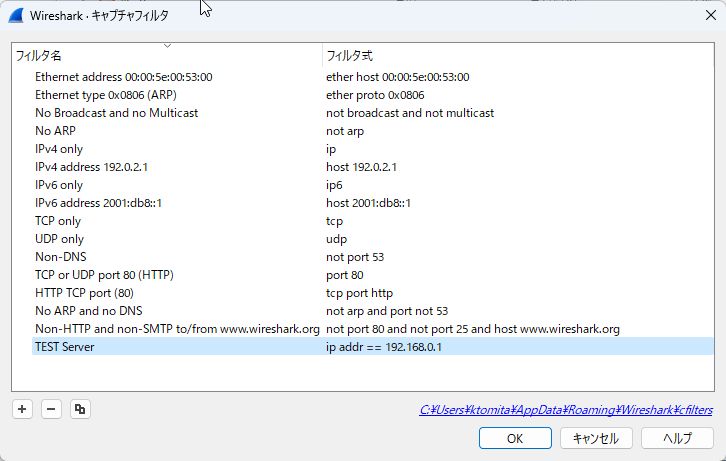The height and width of the screenshot is (461, 726).
Task: Open the cfilters file path link
Action: pyautogui.click(x=566, y=410)
